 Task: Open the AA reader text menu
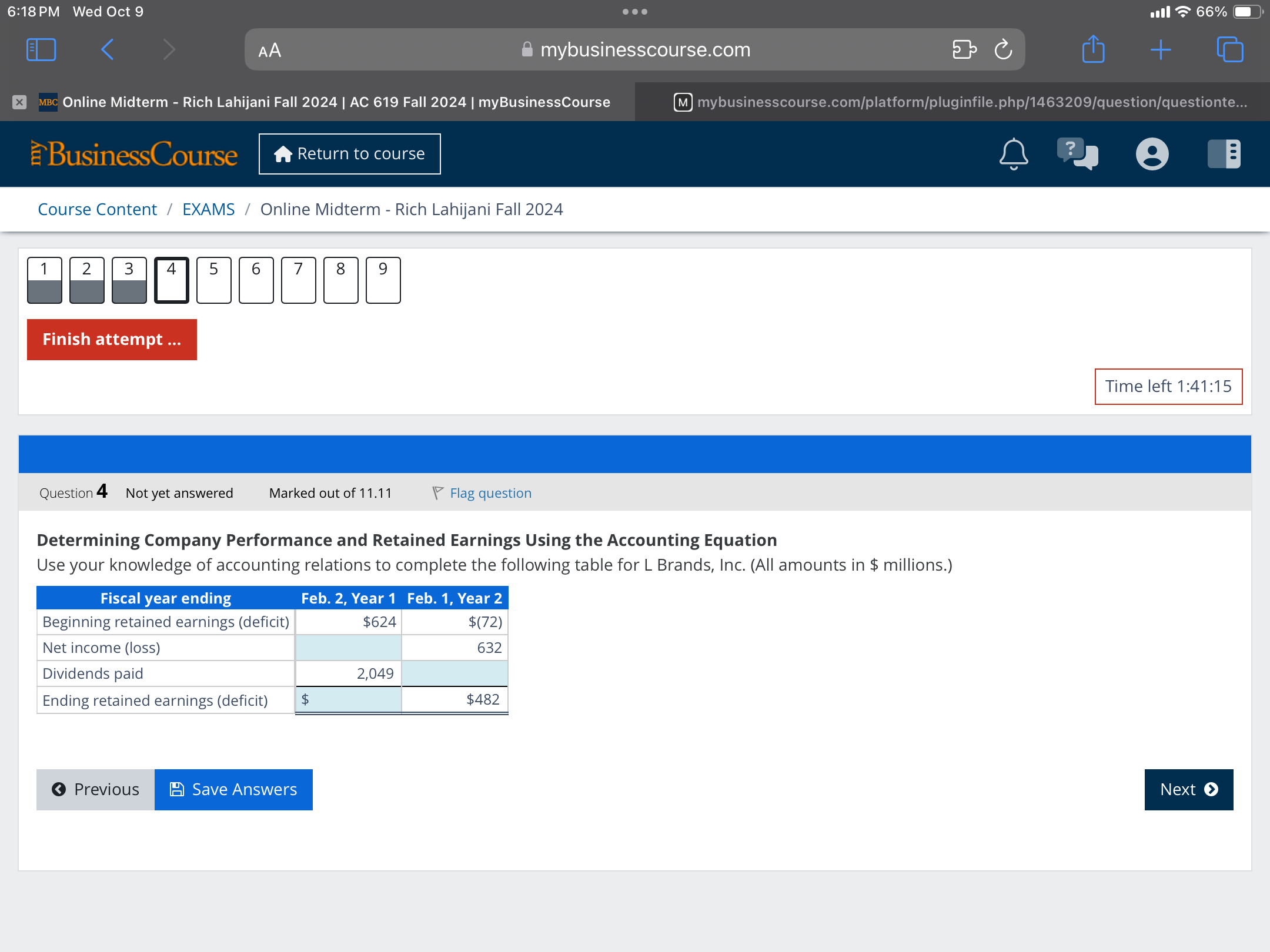point(270,51)
